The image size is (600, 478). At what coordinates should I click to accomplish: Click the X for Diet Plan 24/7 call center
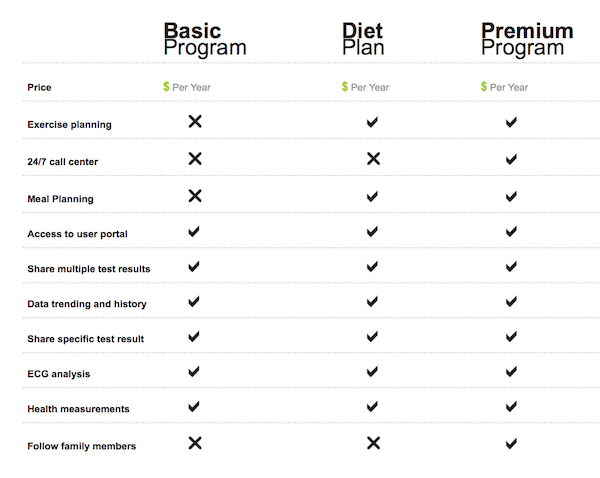(x=373, y=158)
